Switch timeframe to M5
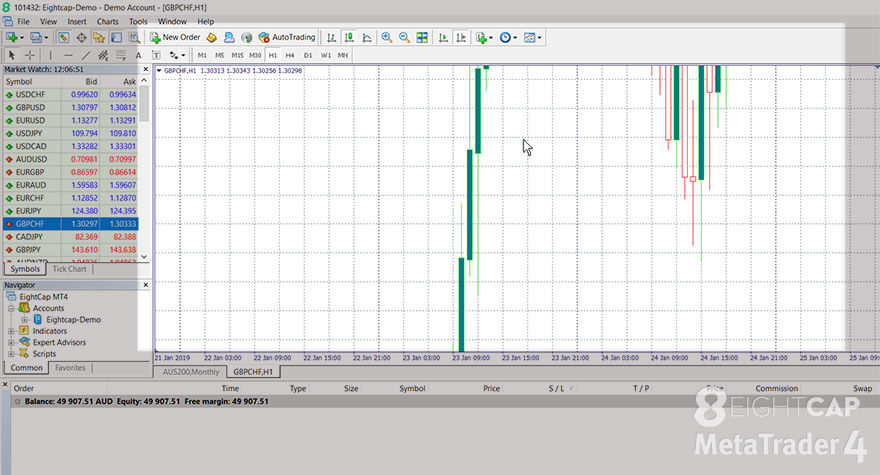This screenshot has width=880, height=475. [x=219, y=55]
